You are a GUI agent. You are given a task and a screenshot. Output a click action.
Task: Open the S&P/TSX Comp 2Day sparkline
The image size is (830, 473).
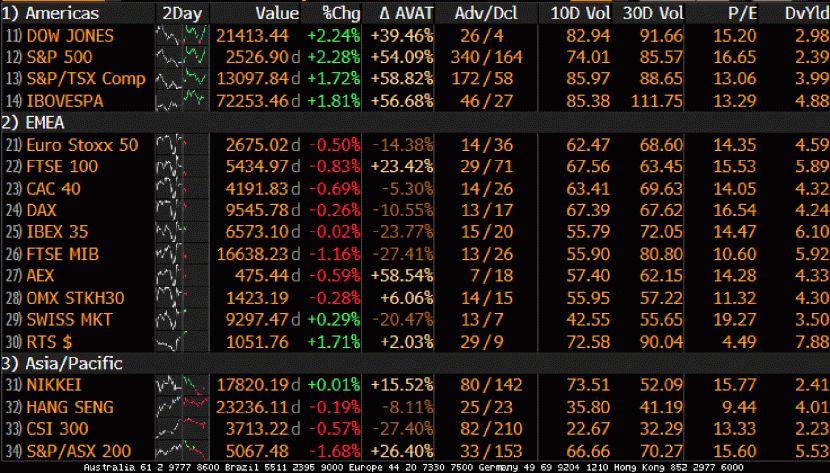[182, 79]
